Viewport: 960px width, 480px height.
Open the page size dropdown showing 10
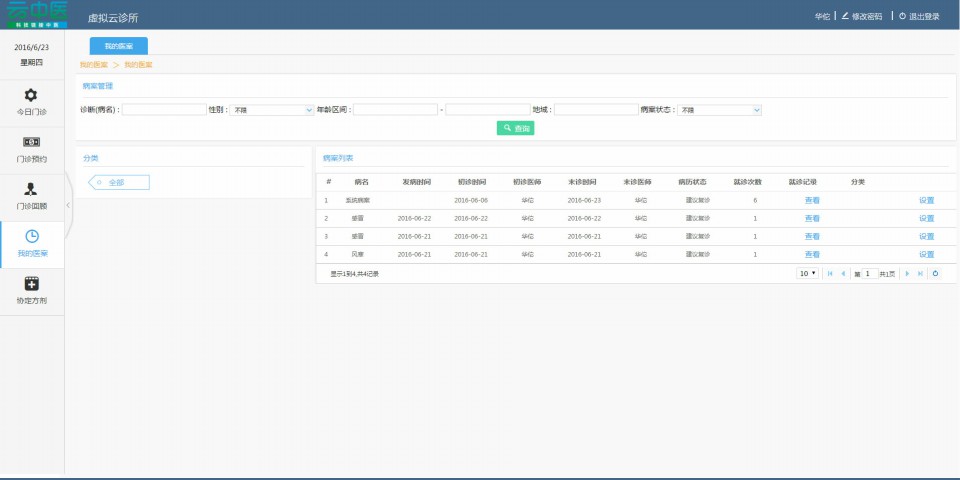click(x=807, y=273)
